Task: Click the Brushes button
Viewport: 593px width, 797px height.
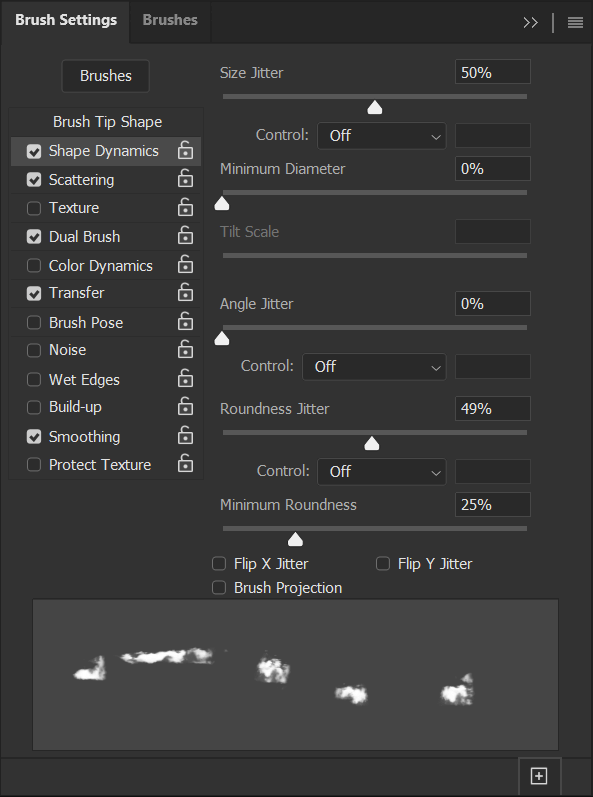Action: click(x=106, y=76)
